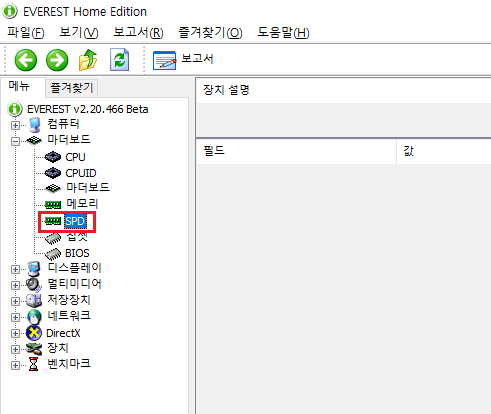Click the child 마더보드 board icon under CPUID
Viewport: 491px width, 414px height.
tap(53, 188)
